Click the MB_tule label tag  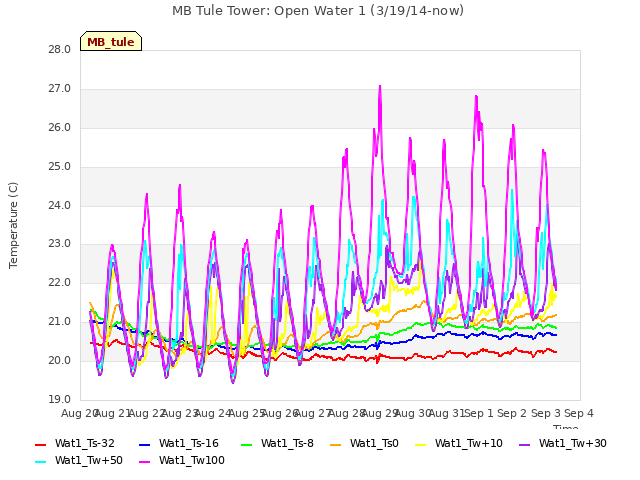click(x=111, y=41)
